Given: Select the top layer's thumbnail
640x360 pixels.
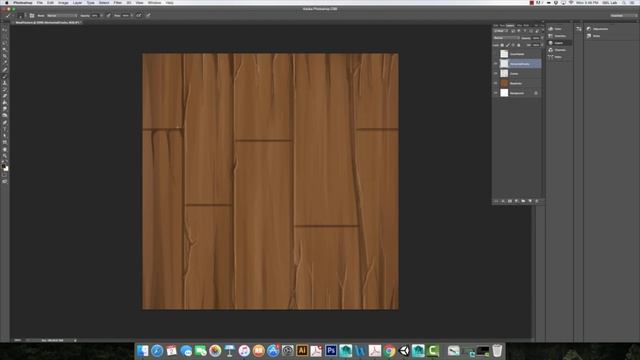Looking at the screenshot, I should pos(504,54).
